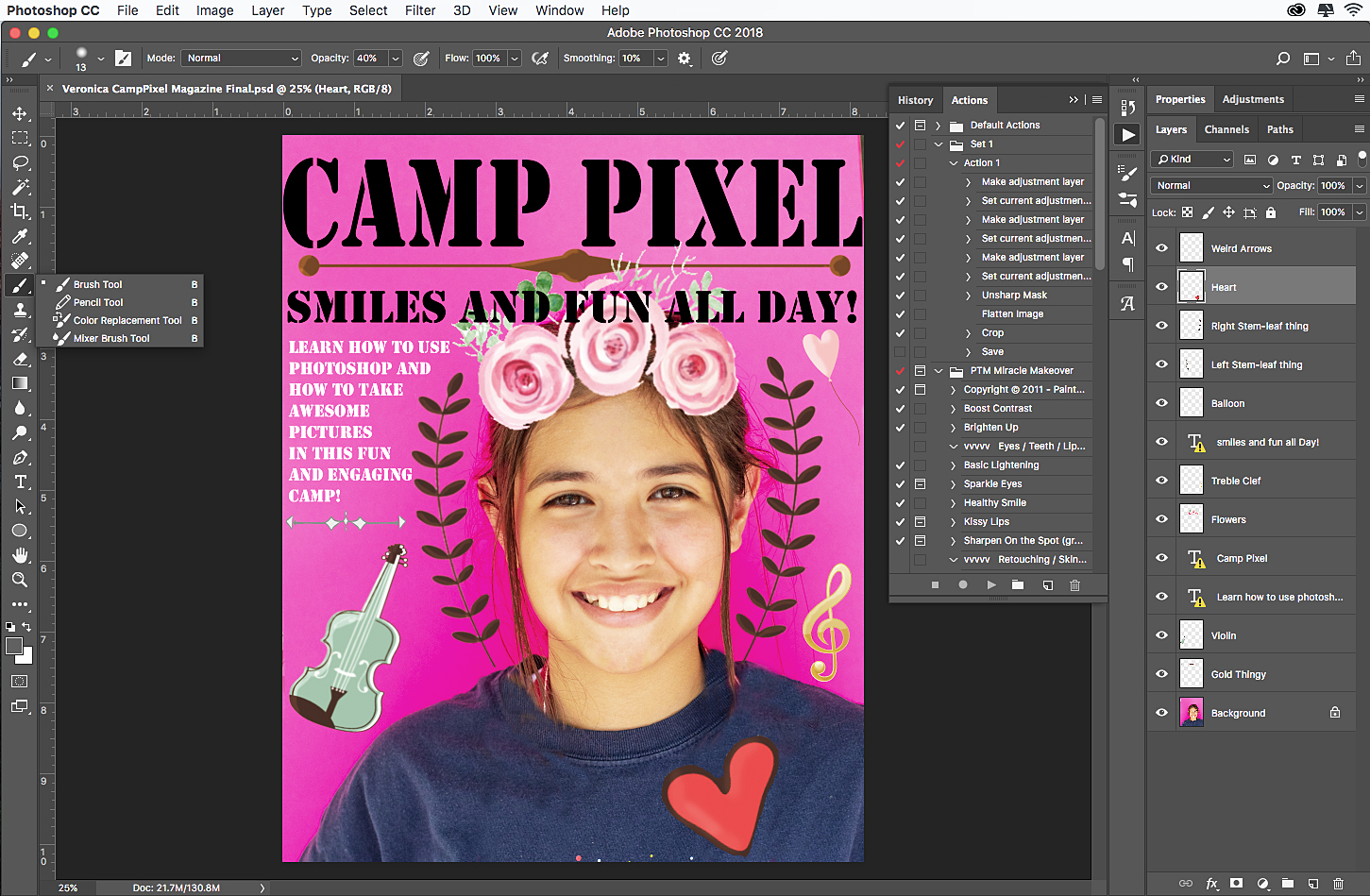Select the Dodge tool
Screen dimensions: 1370x896
point(20,432)
